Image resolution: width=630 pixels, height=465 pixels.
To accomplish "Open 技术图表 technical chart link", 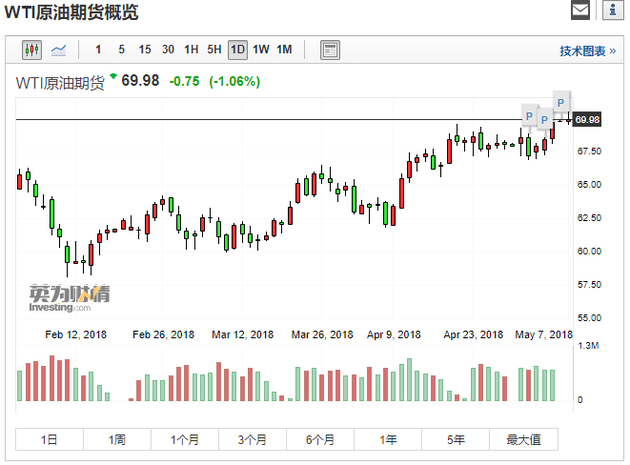I will coord(582,50).
